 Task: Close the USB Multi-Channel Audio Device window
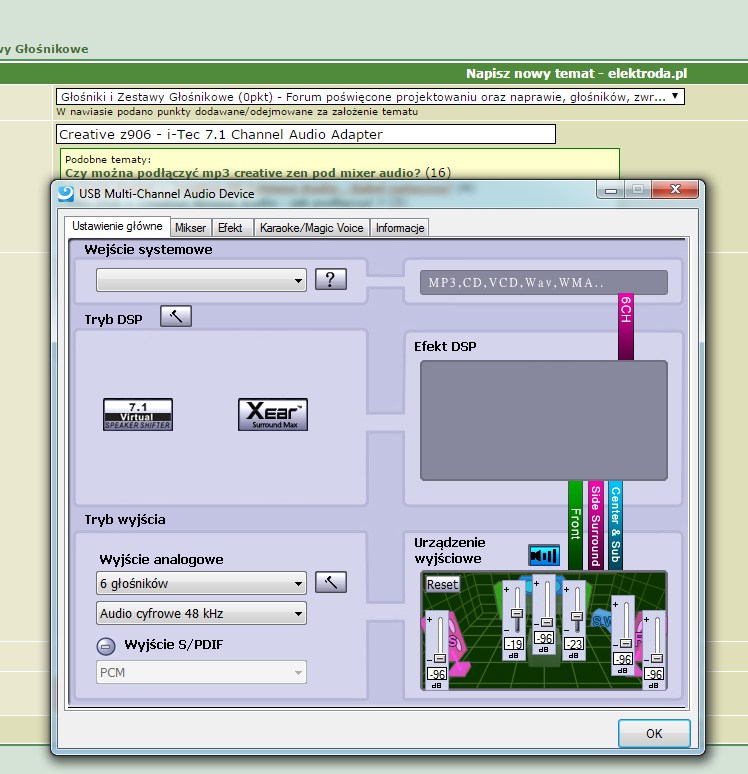(675, 190)
